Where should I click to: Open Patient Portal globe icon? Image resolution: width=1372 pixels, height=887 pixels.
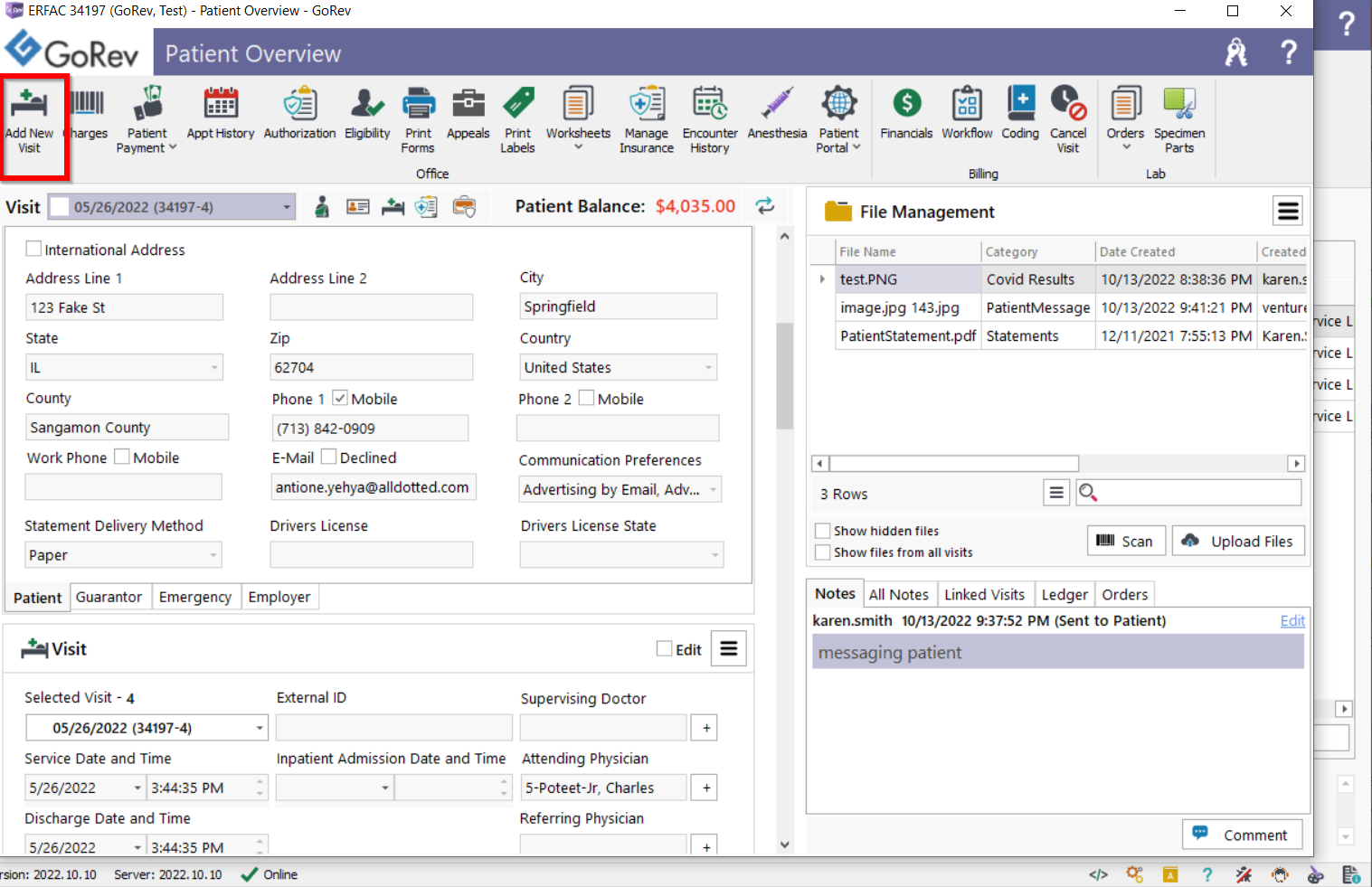(839, 104)
